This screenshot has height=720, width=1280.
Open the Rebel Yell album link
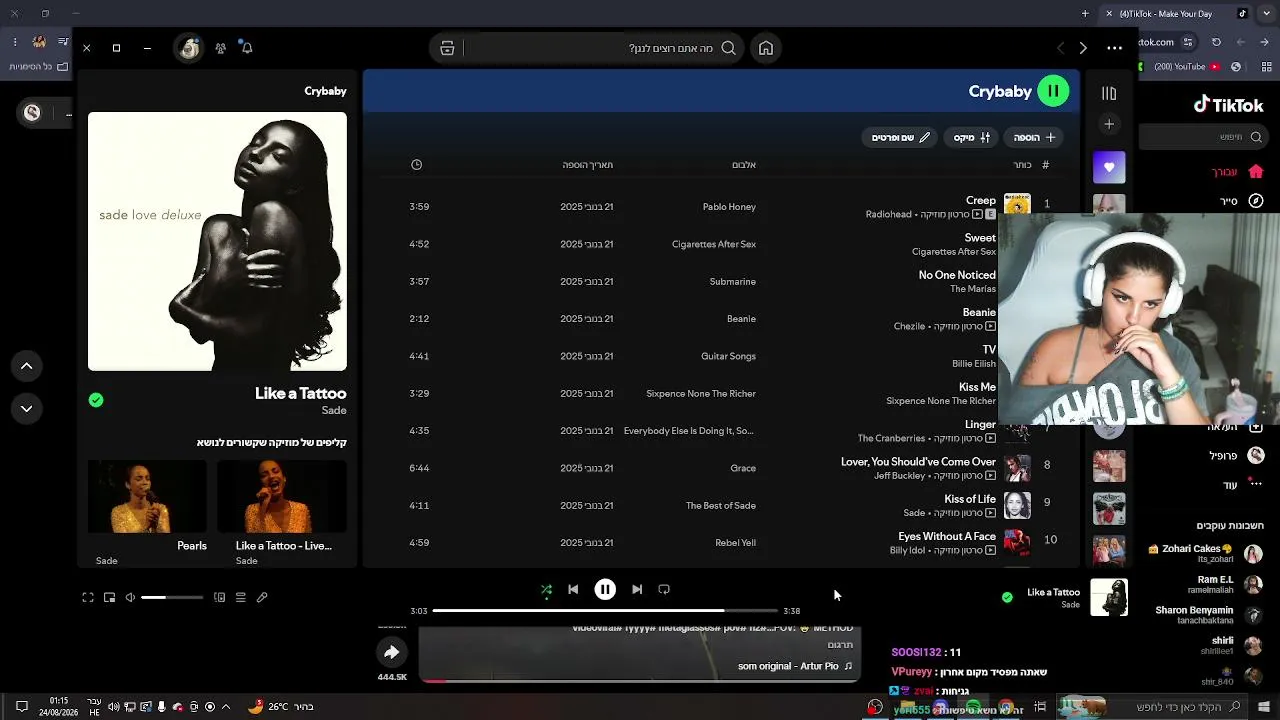tap(735, 543)
